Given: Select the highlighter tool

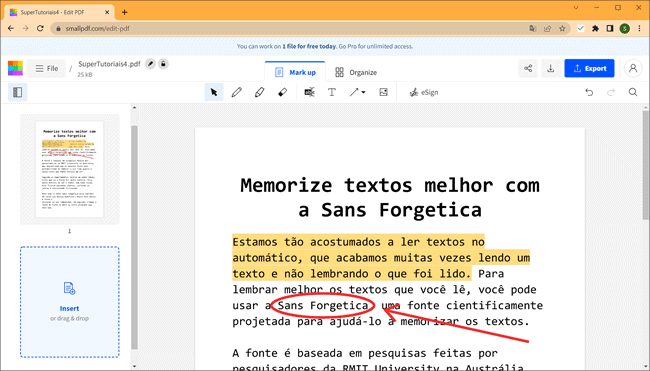Looking at the screenshot, I should (x=260, y=92).
